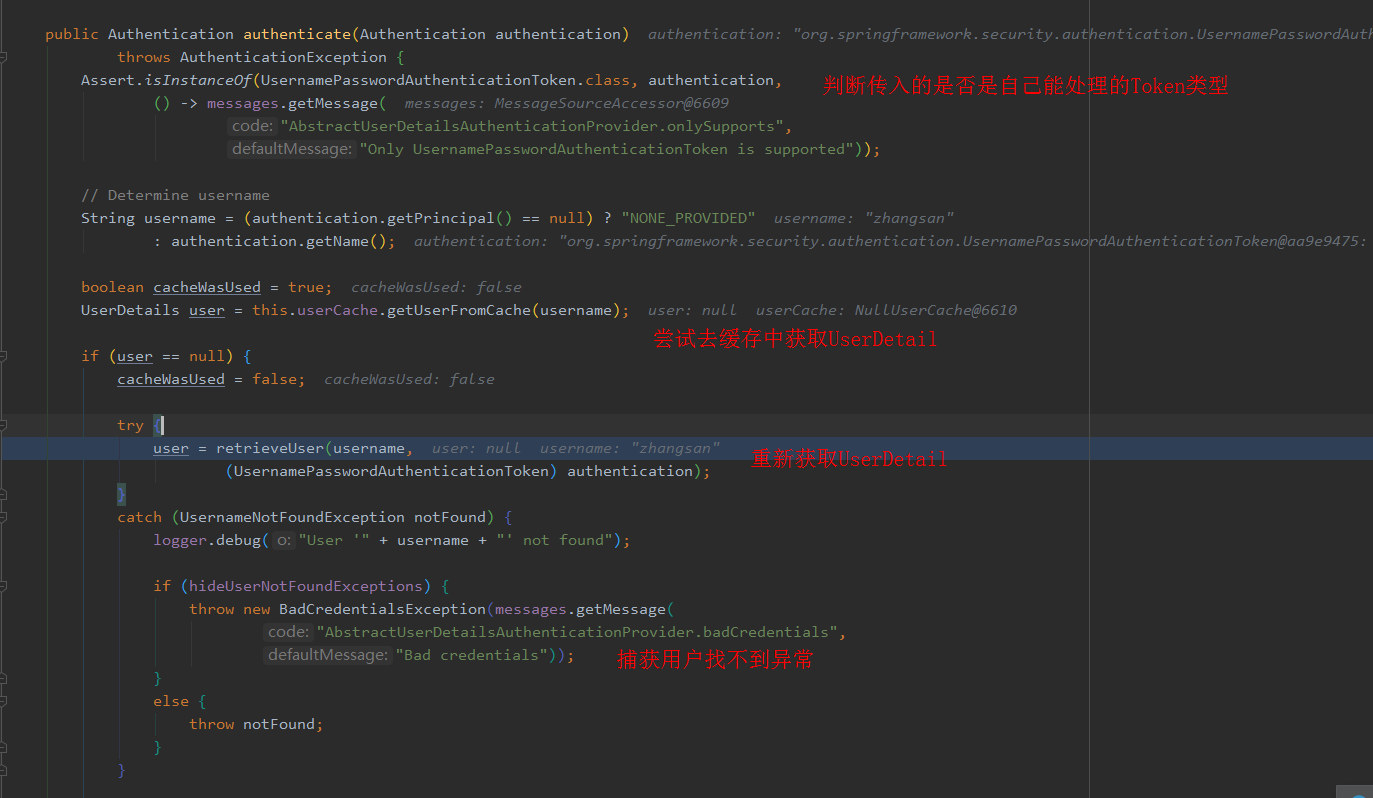Select the 'UsernameNotFoundException' type

292,517
